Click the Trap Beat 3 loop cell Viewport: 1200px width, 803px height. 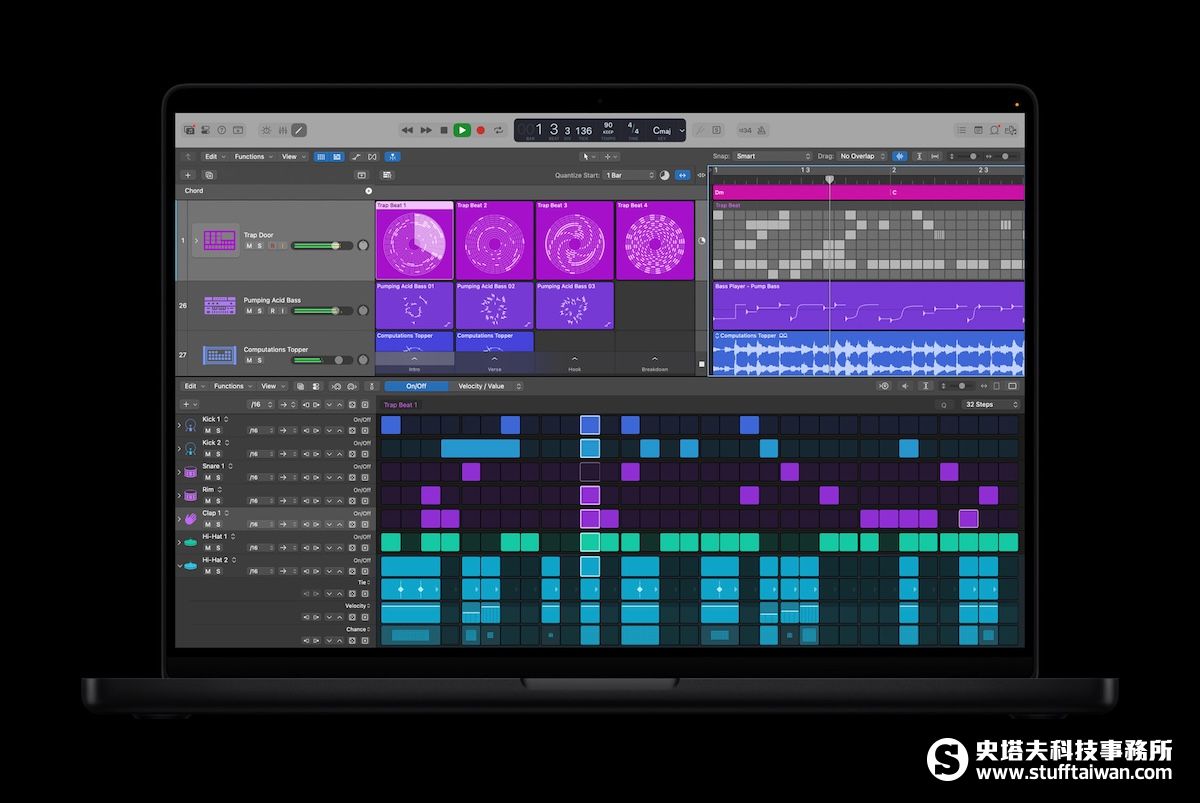click(x=574, y=241)
